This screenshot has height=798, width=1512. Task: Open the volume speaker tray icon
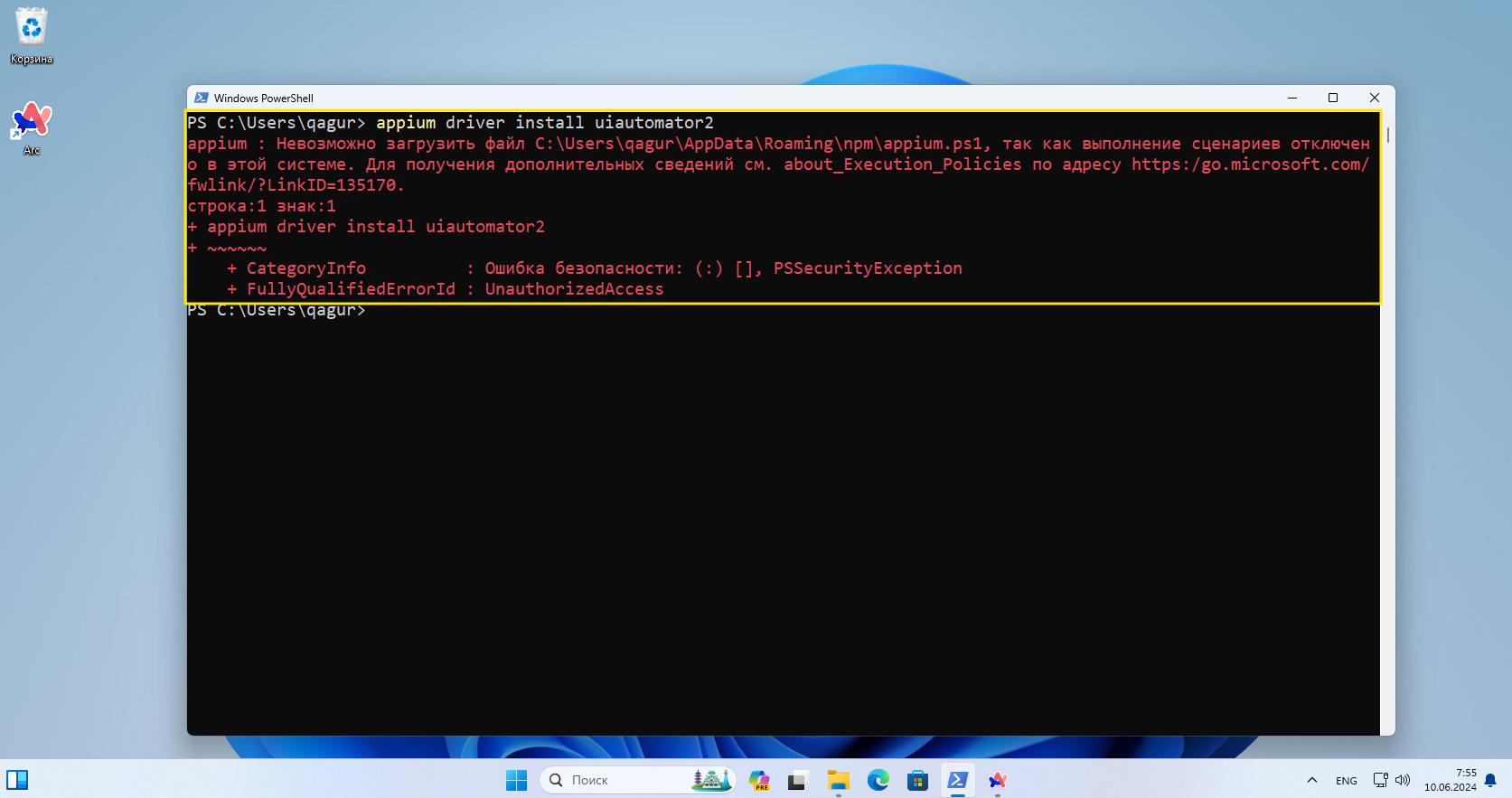(x=1402, y=780)
